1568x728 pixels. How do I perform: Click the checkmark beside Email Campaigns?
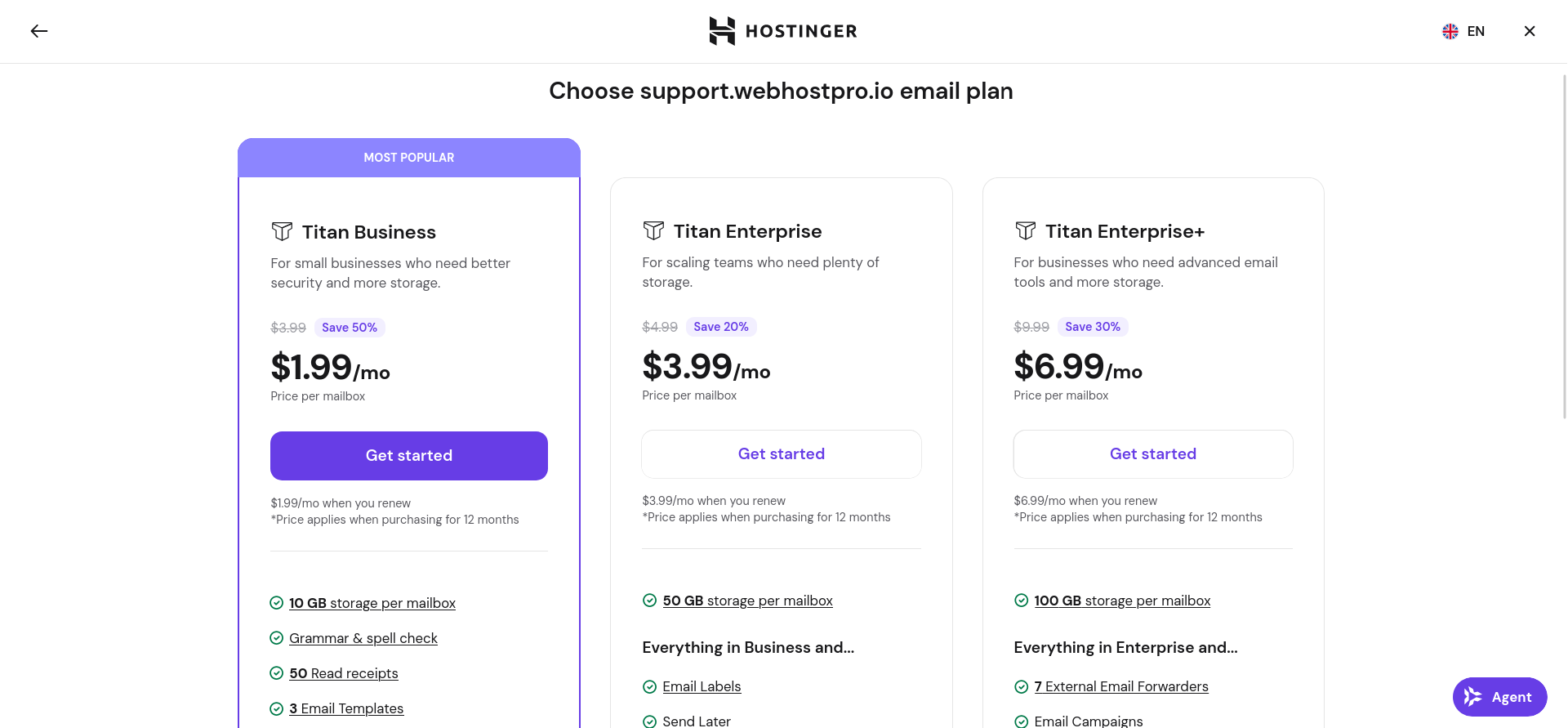pyautogui.click(x=1021, y=721)
